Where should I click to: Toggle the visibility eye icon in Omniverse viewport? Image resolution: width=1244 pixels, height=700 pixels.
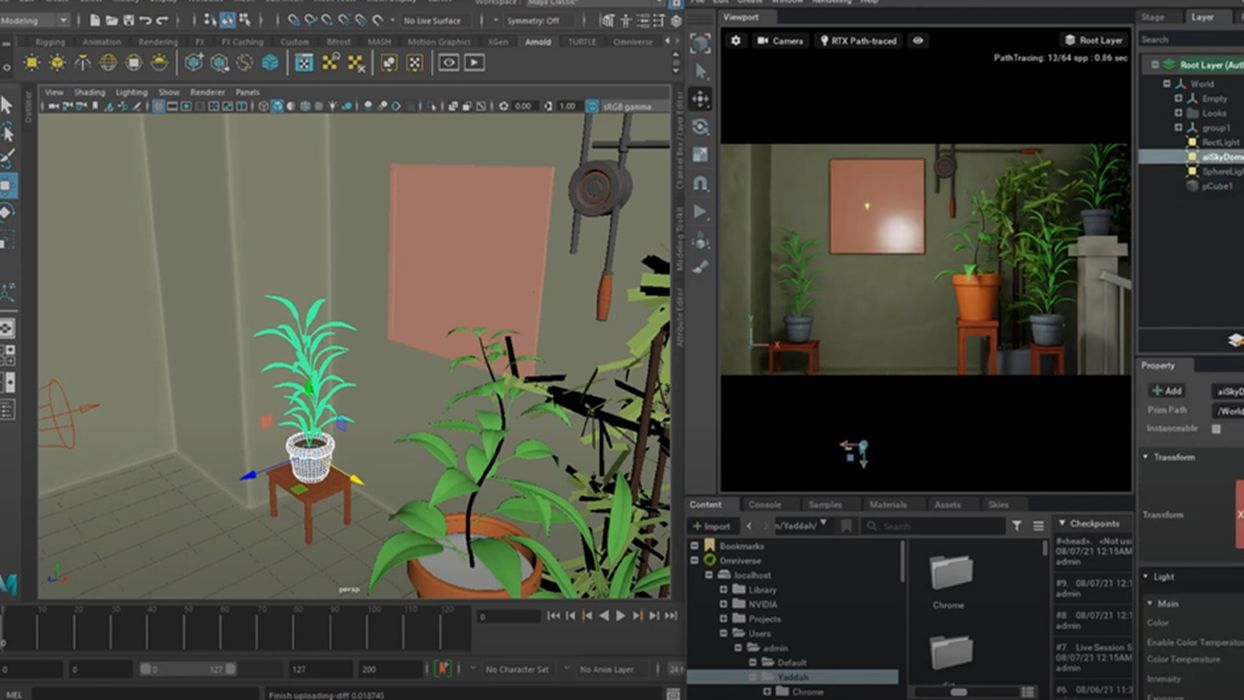point(918,41)
